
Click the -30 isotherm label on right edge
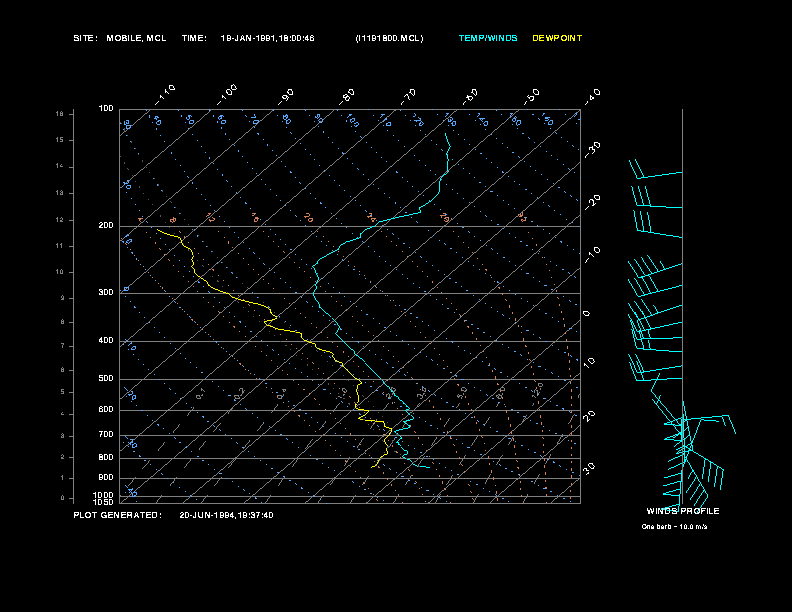point(593,149)
